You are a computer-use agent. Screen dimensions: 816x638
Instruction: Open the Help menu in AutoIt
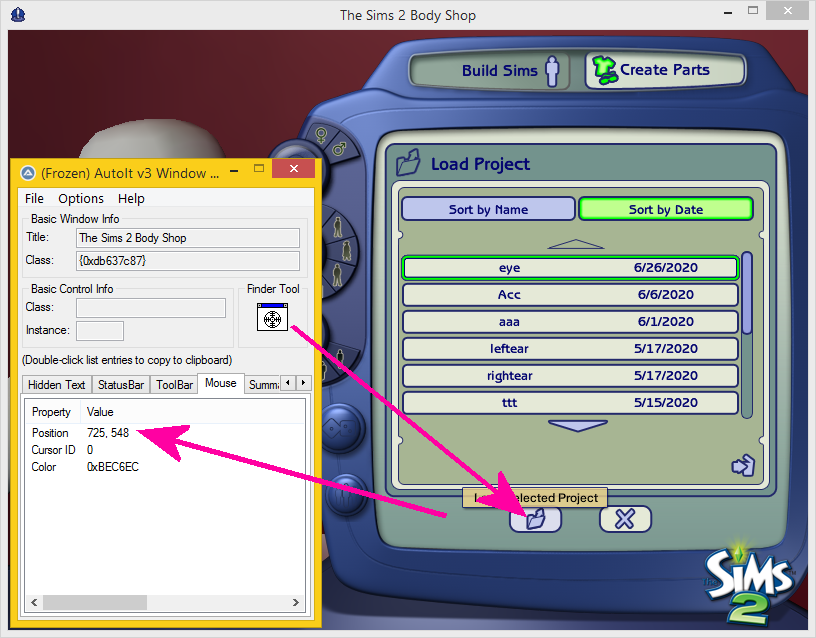(x=131, y=199)
